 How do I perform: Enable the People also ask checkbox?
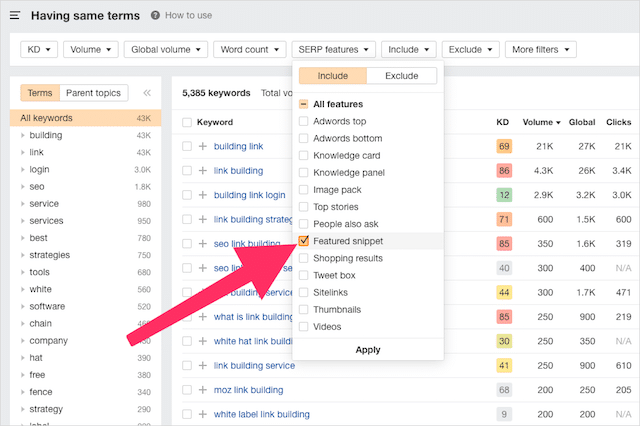tap(304, 224)
